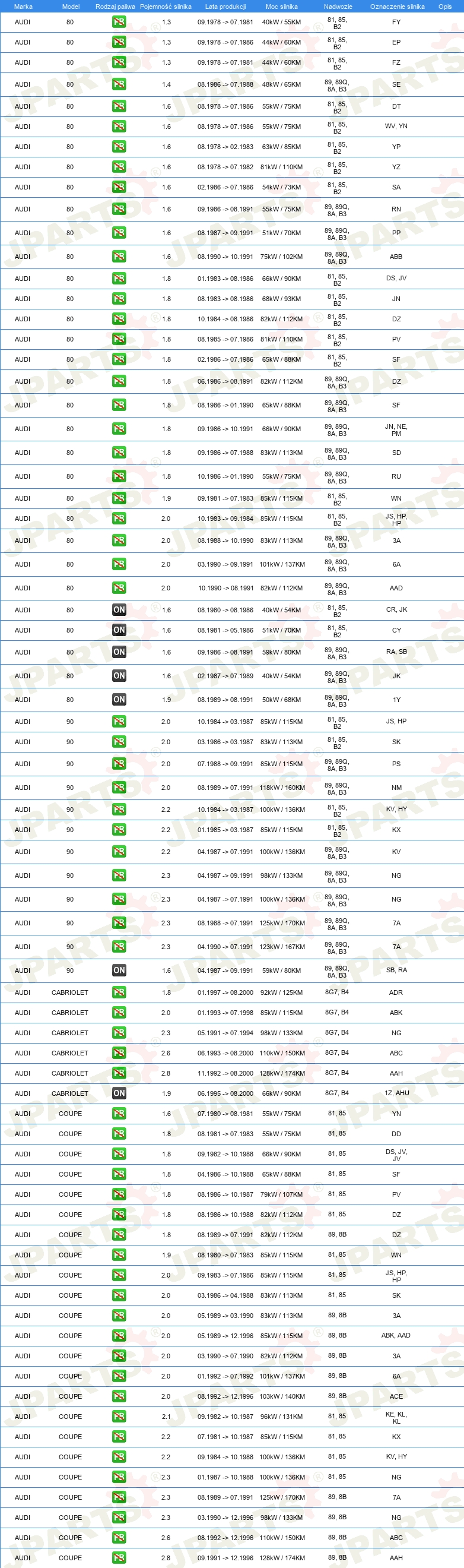Click the petrol icon in the YZ engine row
Image resolution: width=464 pixels, height=1568 pixels.
[x=119, y=166]
